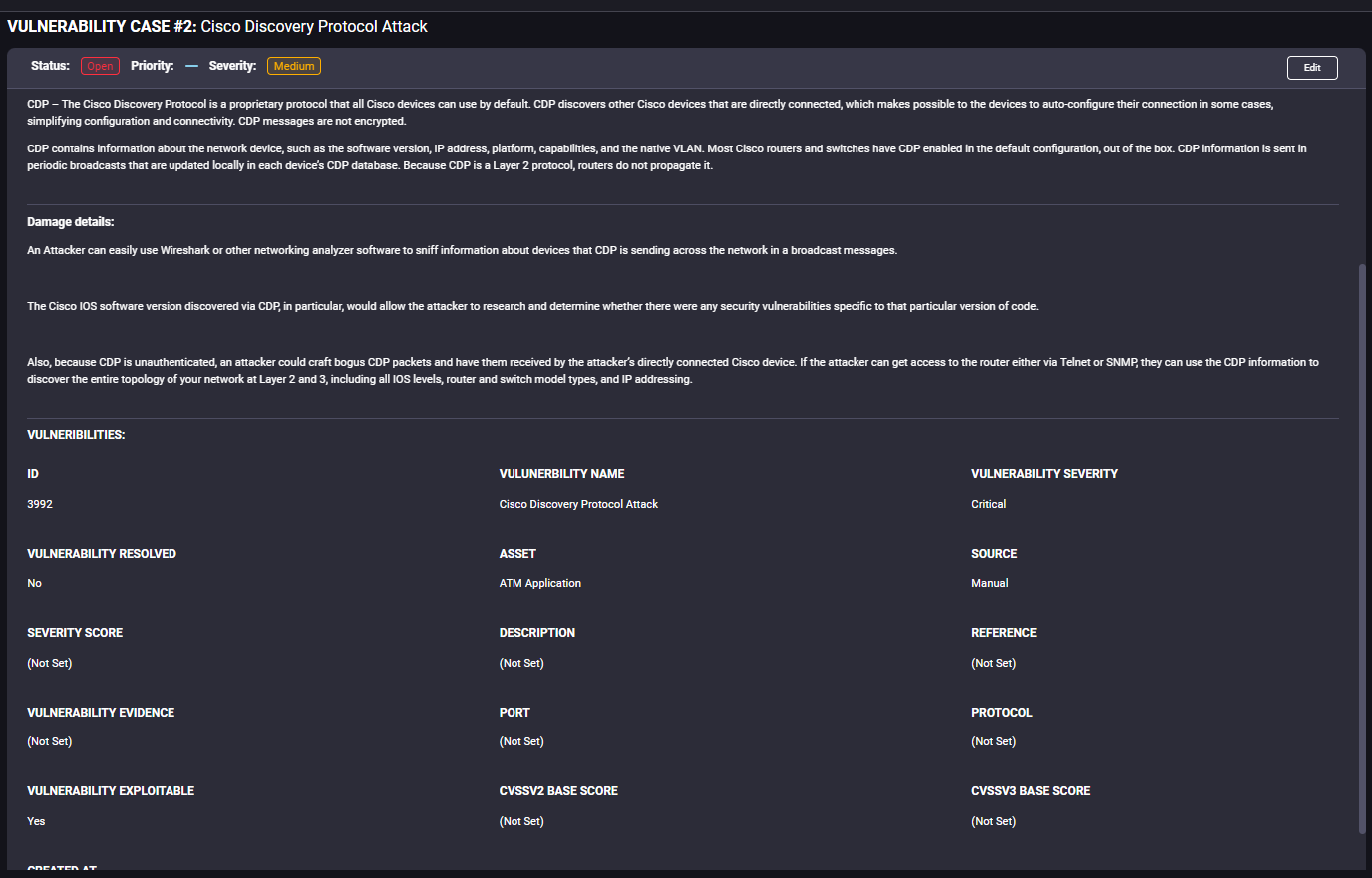Click the VULUNERBILITY NAME column label
1372x878 pixels.
[x=562, y=474]
